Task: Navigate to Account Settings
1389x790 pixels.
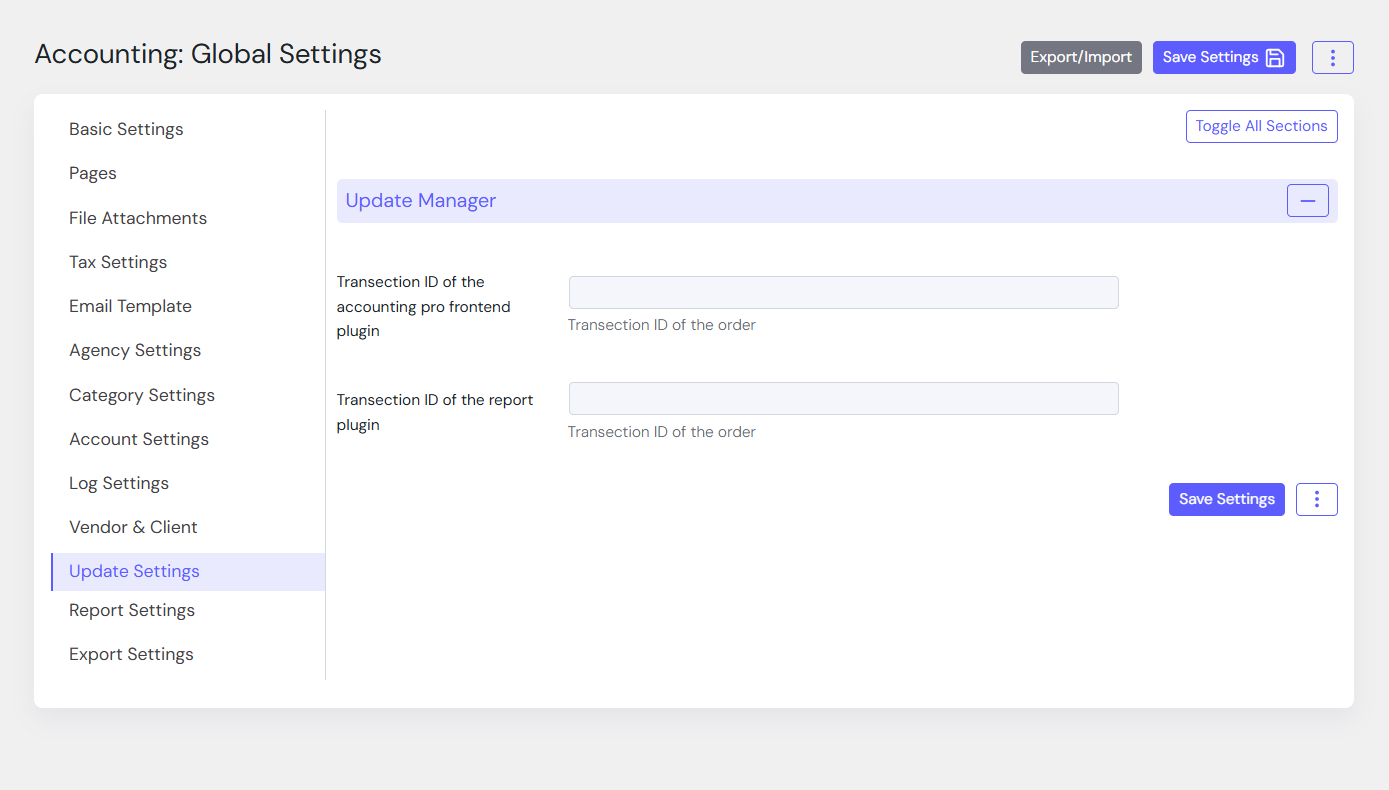Action: (139, 440)
